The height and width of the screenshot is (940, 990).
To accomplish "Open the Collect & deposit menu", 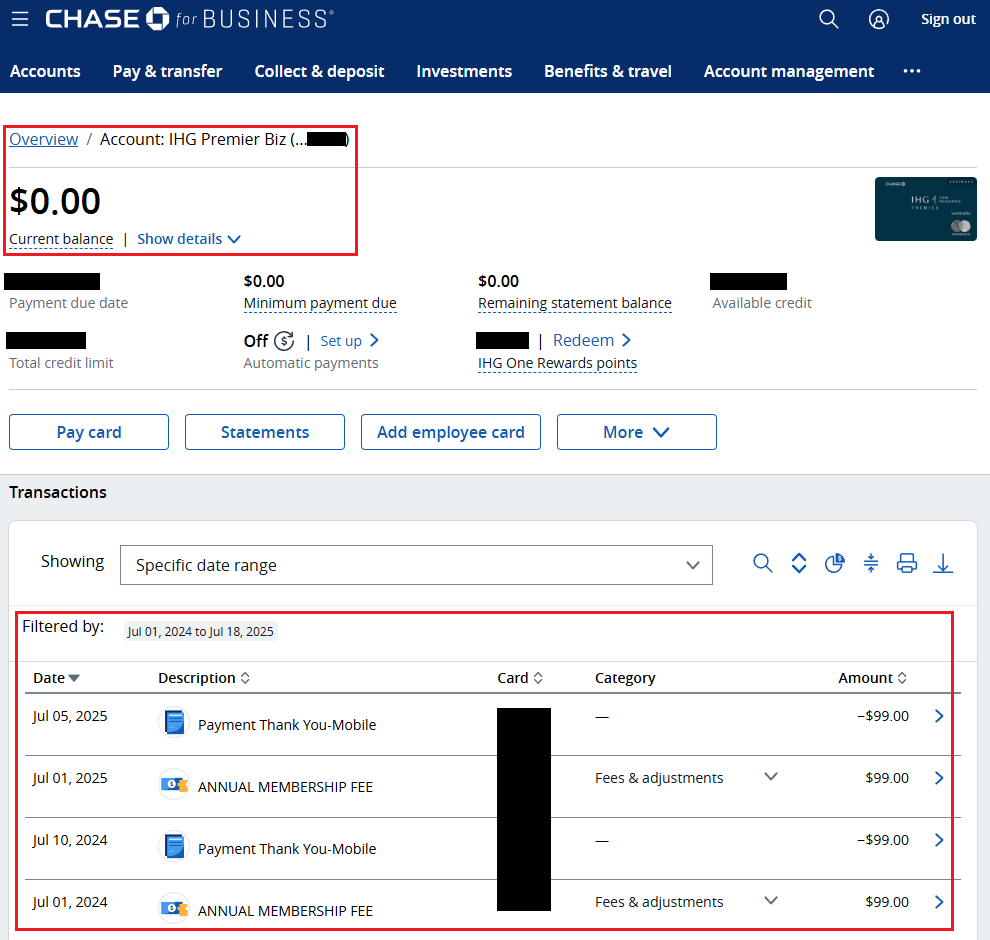I will click(319, 71).
